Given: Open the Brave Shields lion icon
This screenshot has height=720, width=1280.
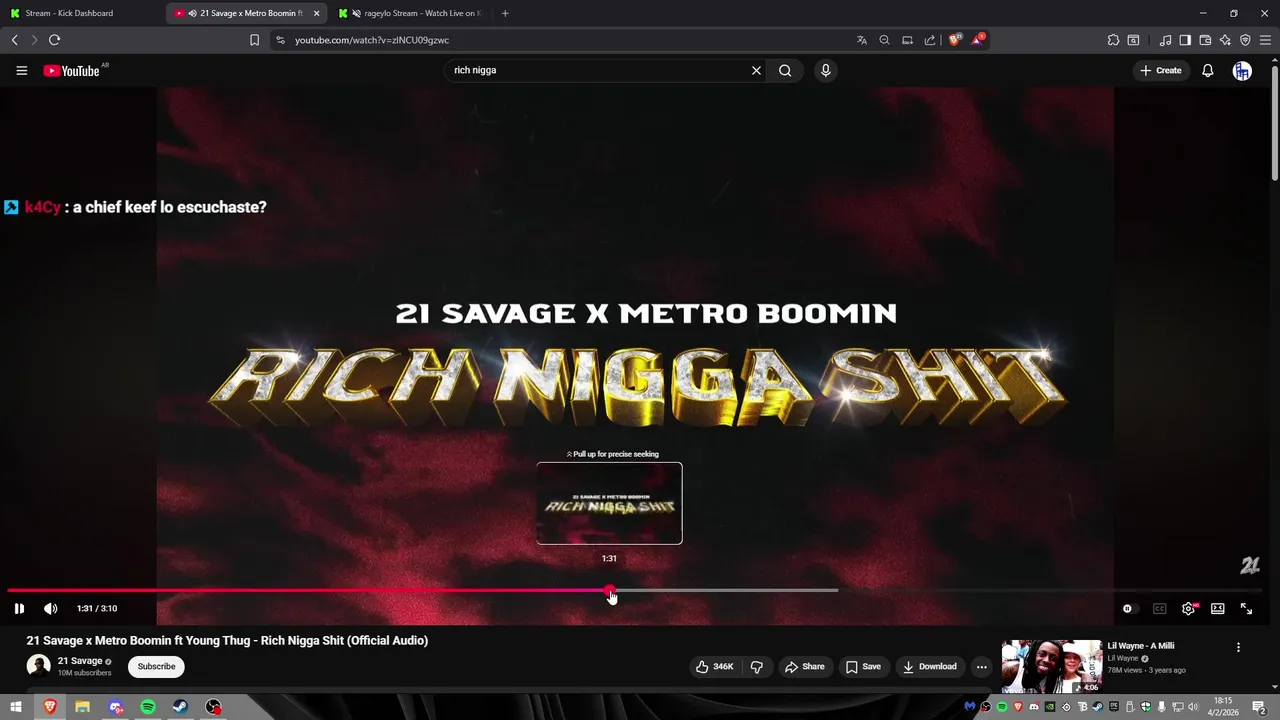Looking at the screenshot, I should (x=955, y=40).
